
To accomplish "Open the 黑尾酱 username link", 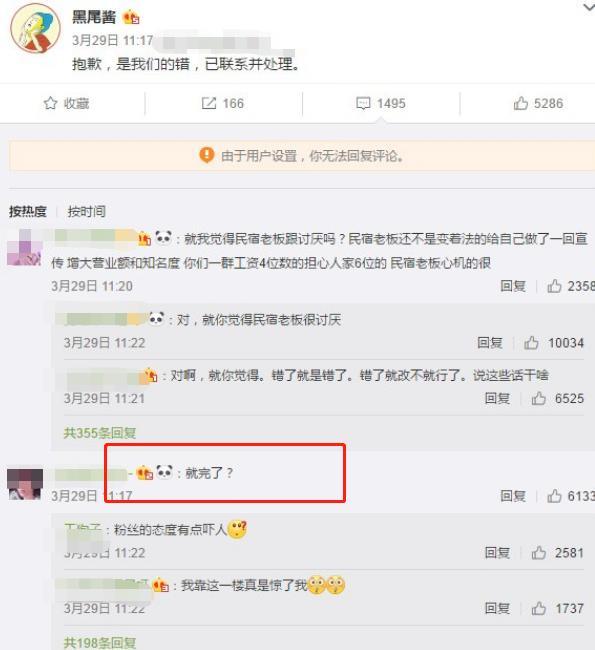I will [94, 17].
